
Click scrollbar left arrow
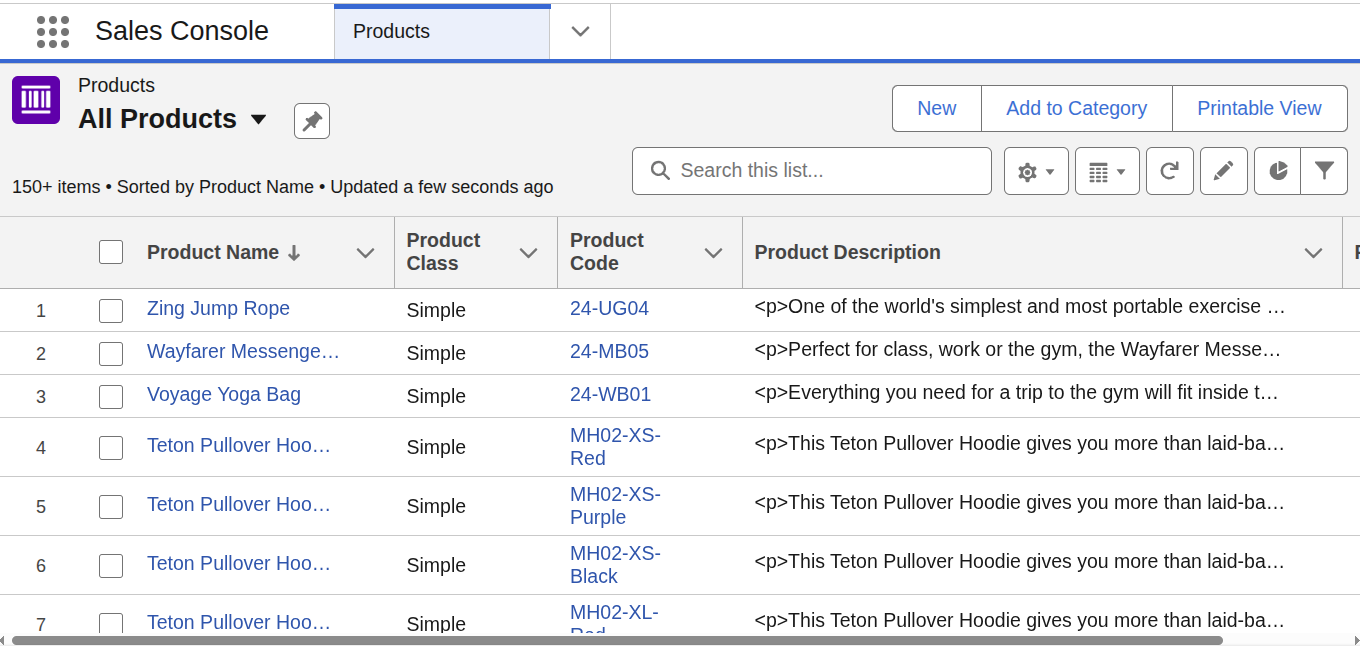(x=4, y=640)
